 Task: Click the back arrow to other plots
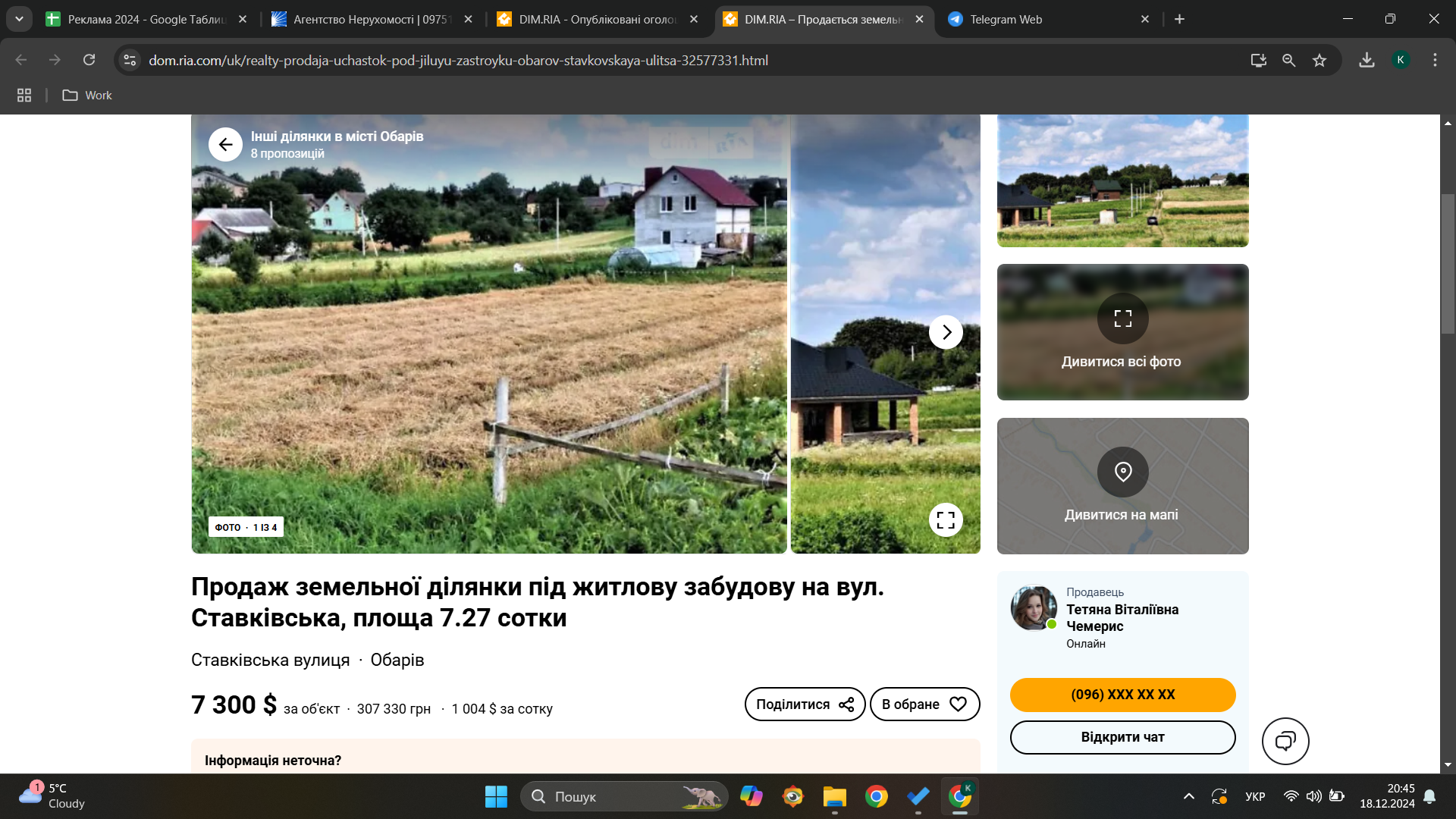coord(225,144)
